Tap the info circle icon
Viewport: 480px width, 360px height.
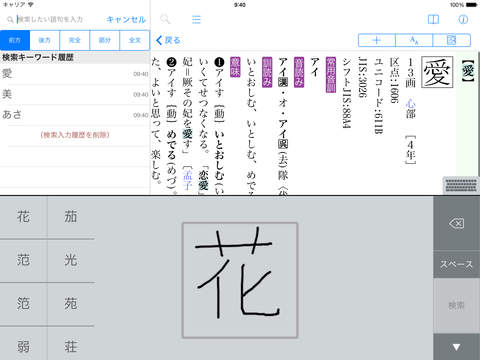pos(463,19)
